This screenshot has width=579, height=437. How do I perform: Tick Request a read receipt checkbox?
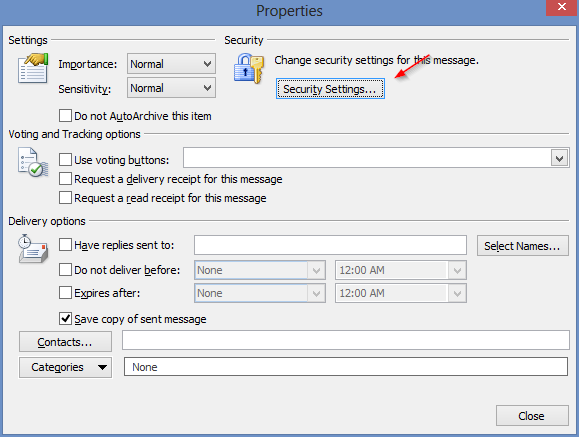pos(65,198)
